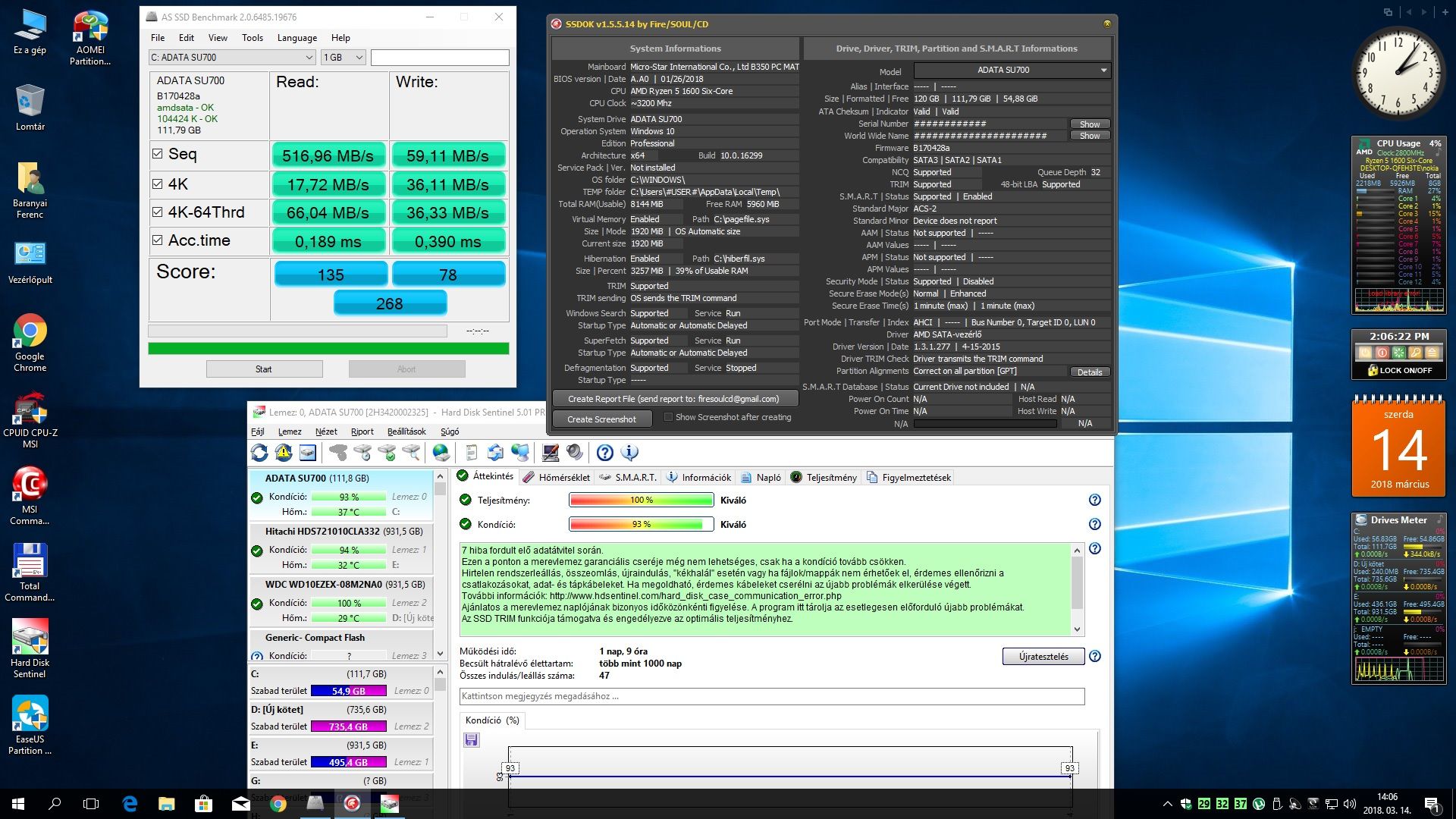Click Create Report File button in SSDOK
Screen dimensions: 1456x819
675,399
